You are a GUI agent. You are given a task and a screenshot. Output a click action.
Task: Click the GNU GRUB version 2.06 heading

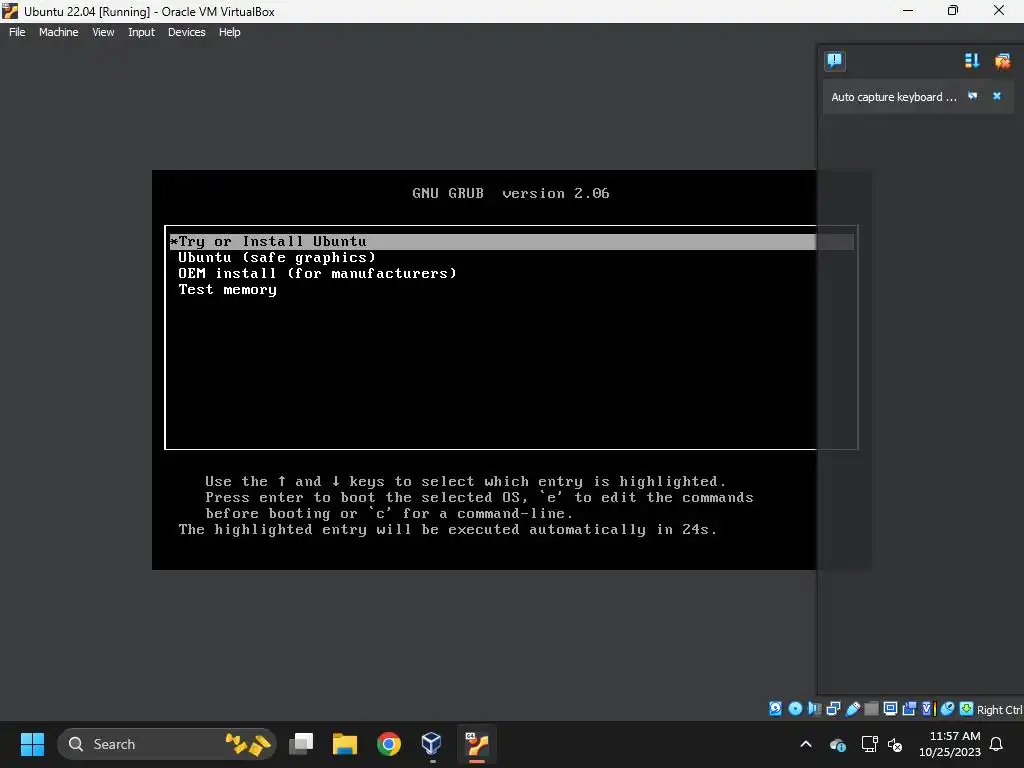pos(511,193)
